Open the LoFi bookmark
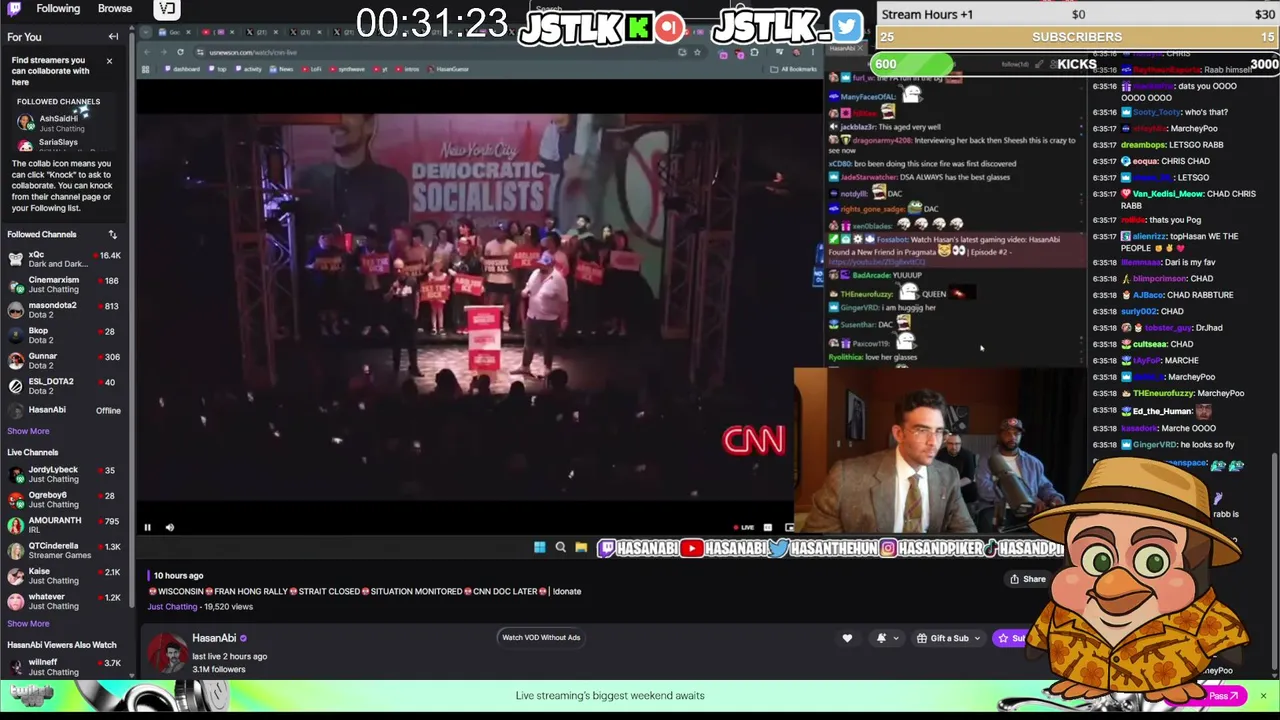This screenshot has height=720, width=1280. 311,69
